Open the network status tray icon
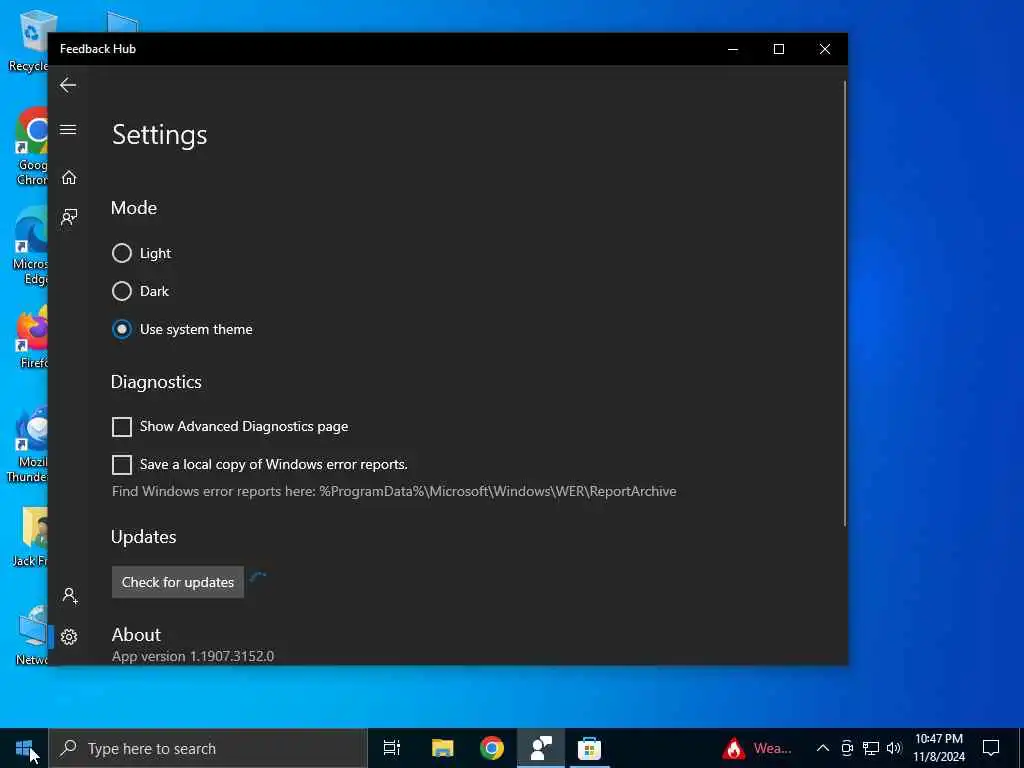Viewport: 1024px width, 768px height. pos(871,748)
